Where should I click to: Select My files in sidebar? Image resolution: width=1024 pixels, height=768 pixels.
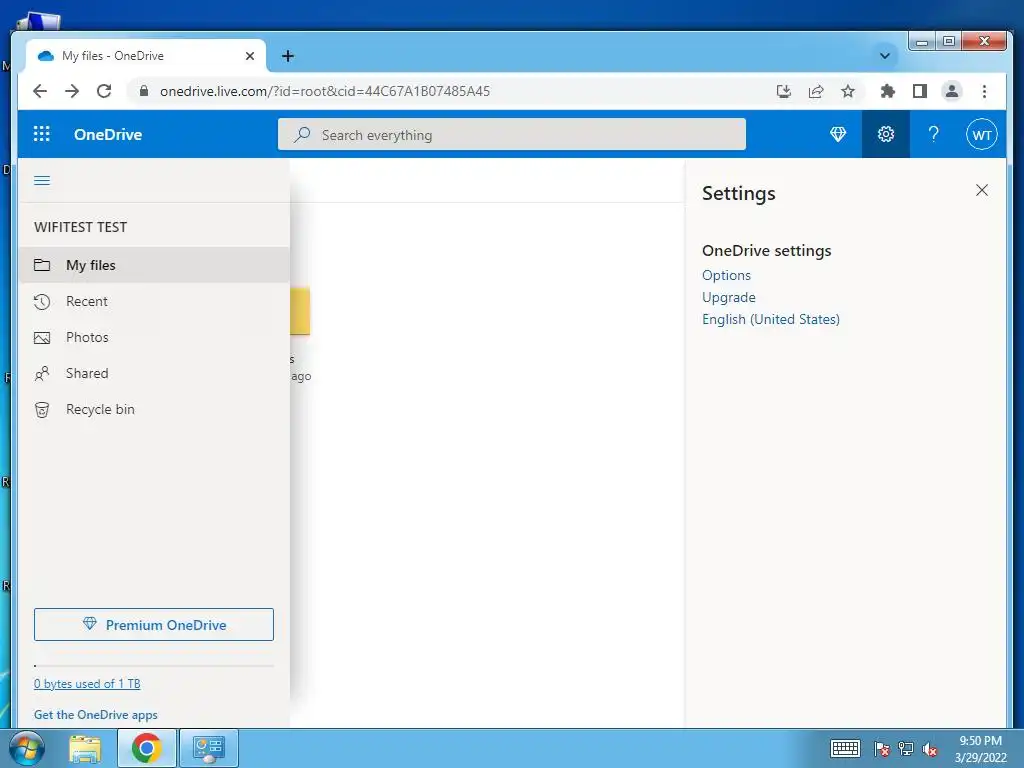[154, 265]
